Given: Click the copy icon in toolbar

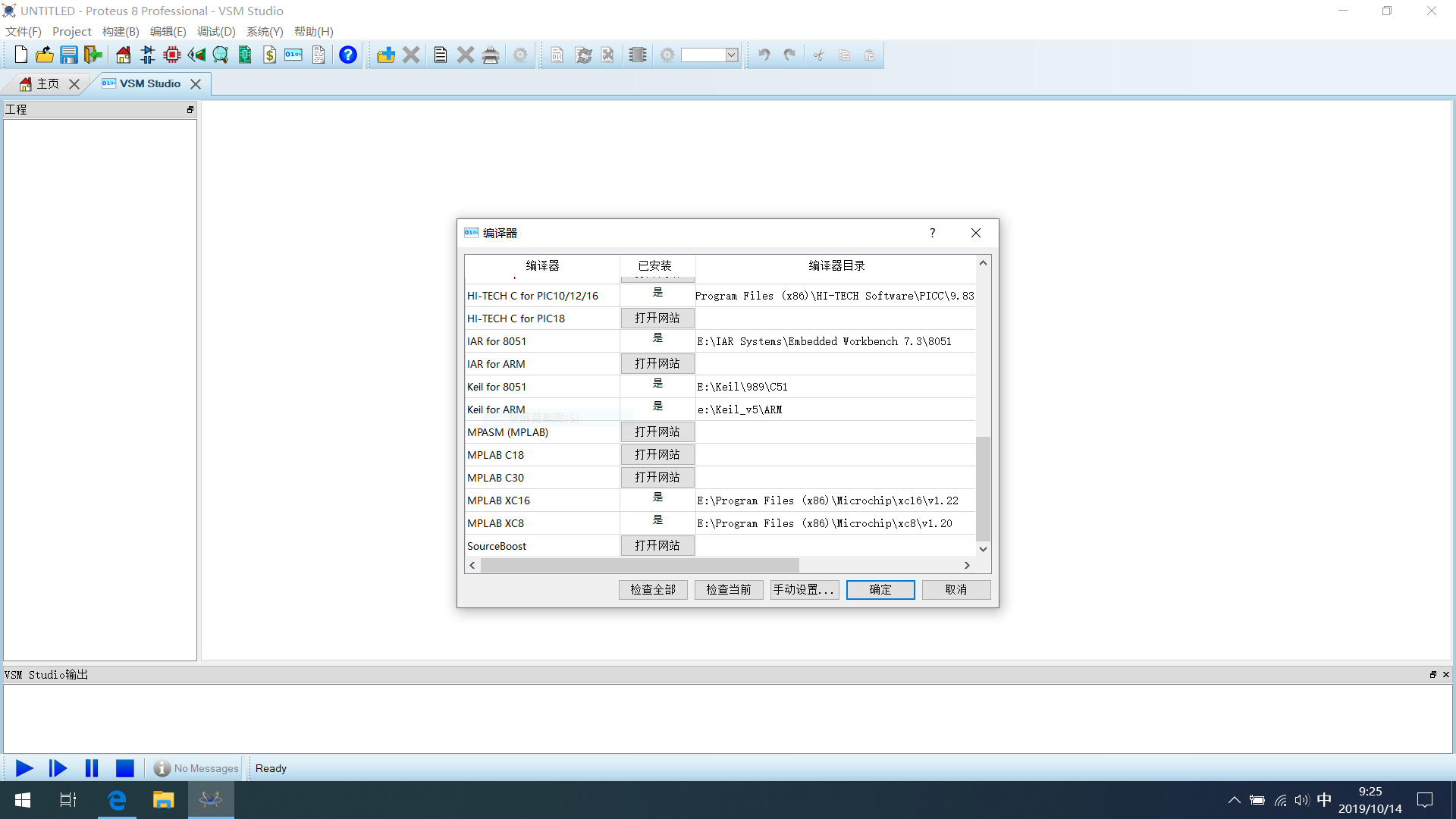Looking at the screenshot, I should coord(845,55).
